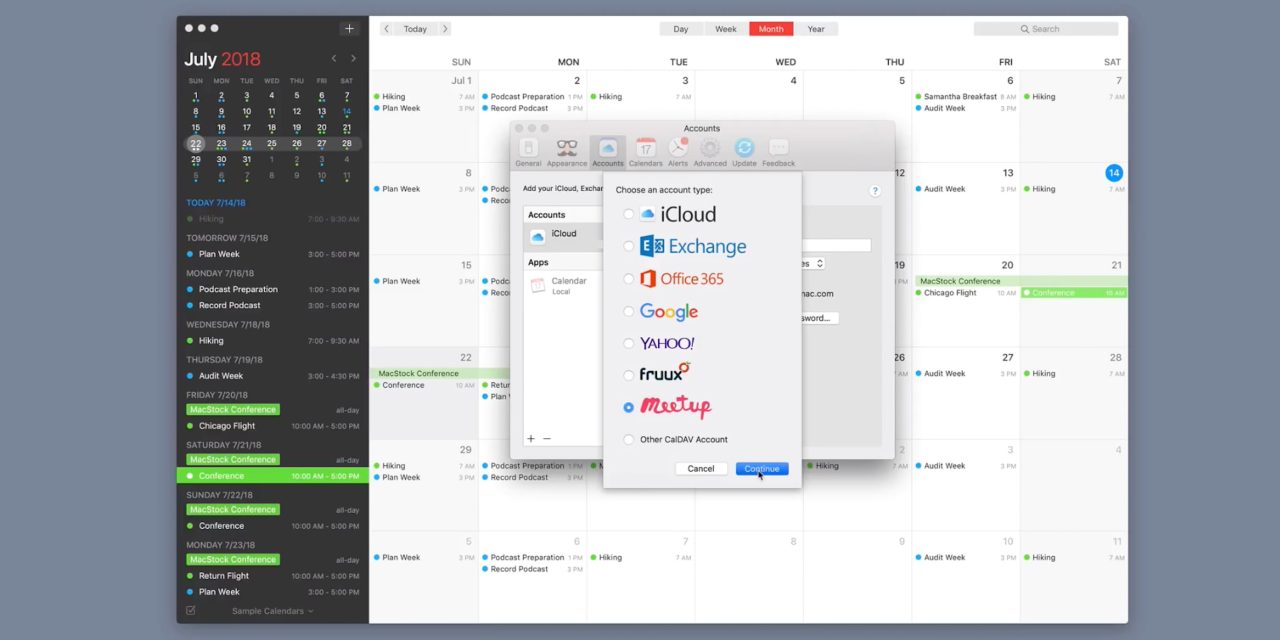Open the Update preferences icon
Screen dimensions: 1280x640
[x=744, y=151]
